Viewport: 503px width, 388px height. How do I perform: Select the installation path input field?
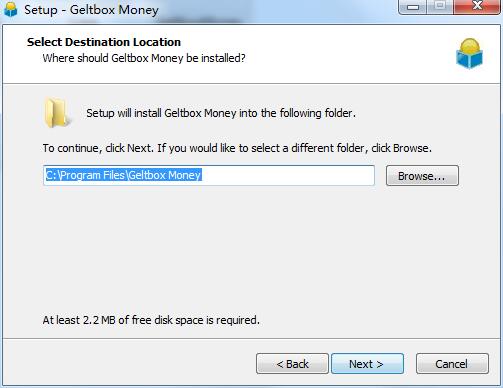[x=209, y=175]
